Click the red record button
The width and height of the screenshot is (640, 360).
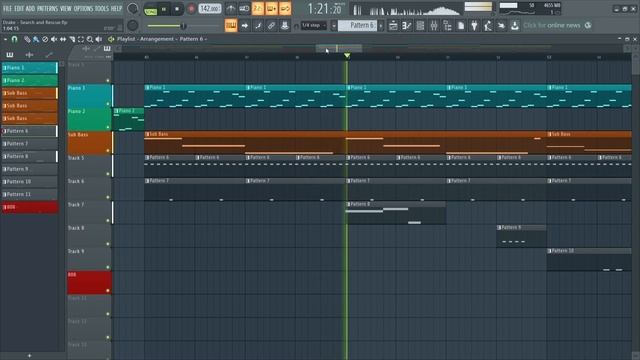(191, 9)
